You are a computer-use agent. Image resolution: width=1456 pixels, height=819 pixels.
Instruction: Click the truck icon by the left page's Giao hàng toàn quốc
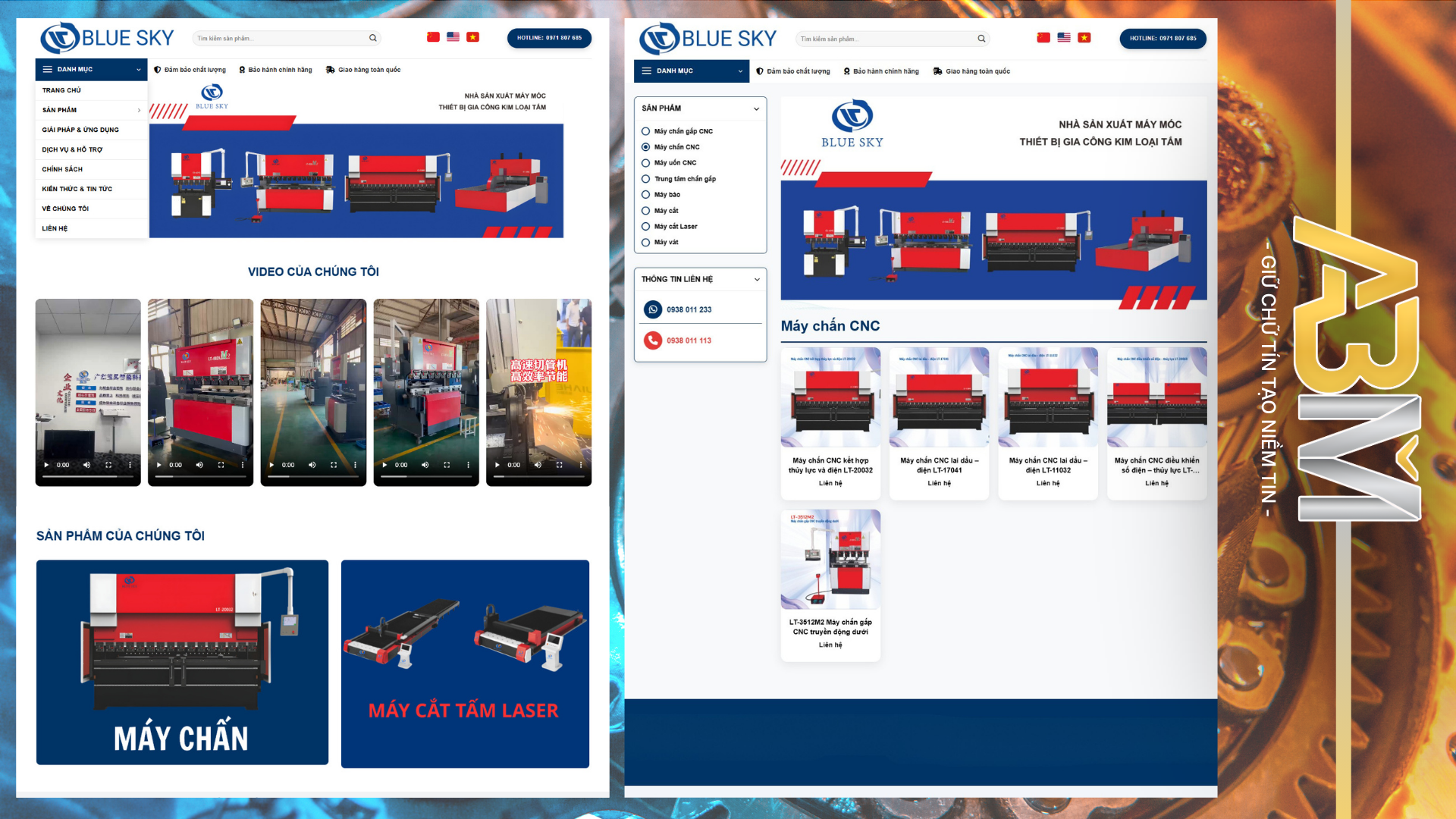tap(330, 70)
